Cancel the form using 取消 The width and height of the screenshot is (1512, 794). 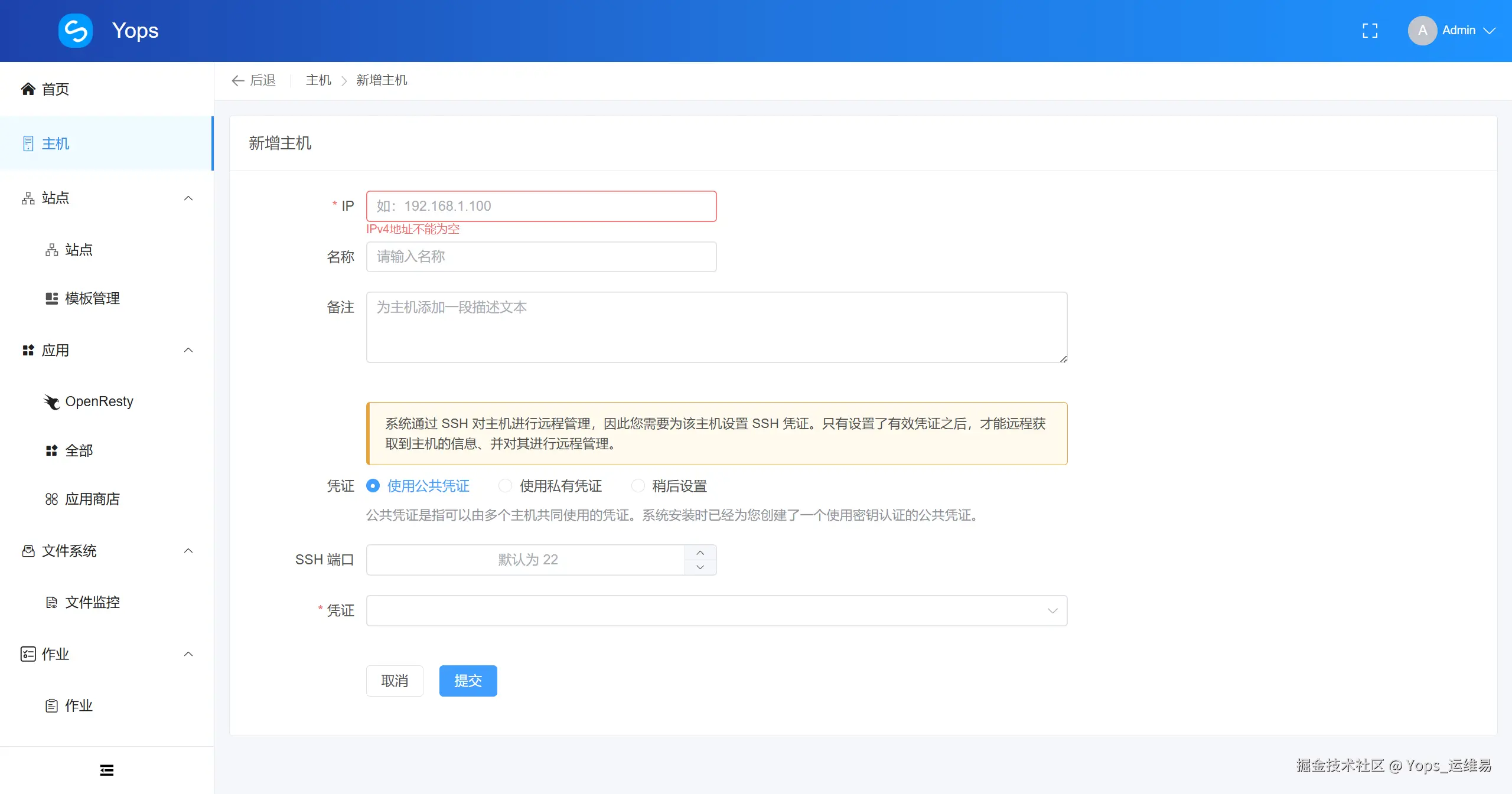pos(395,681)
